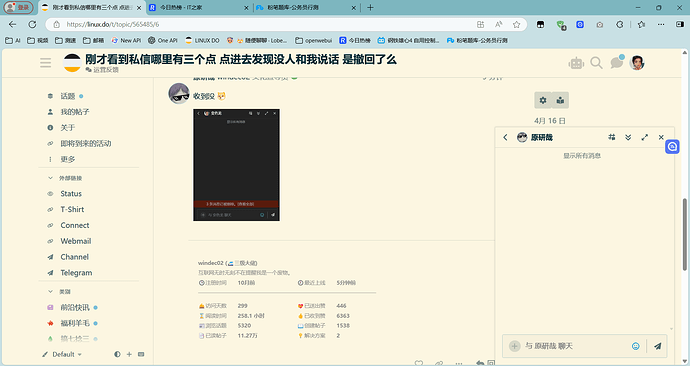Click the 登录 profile button
690x366 pixels.
point(18,7)
